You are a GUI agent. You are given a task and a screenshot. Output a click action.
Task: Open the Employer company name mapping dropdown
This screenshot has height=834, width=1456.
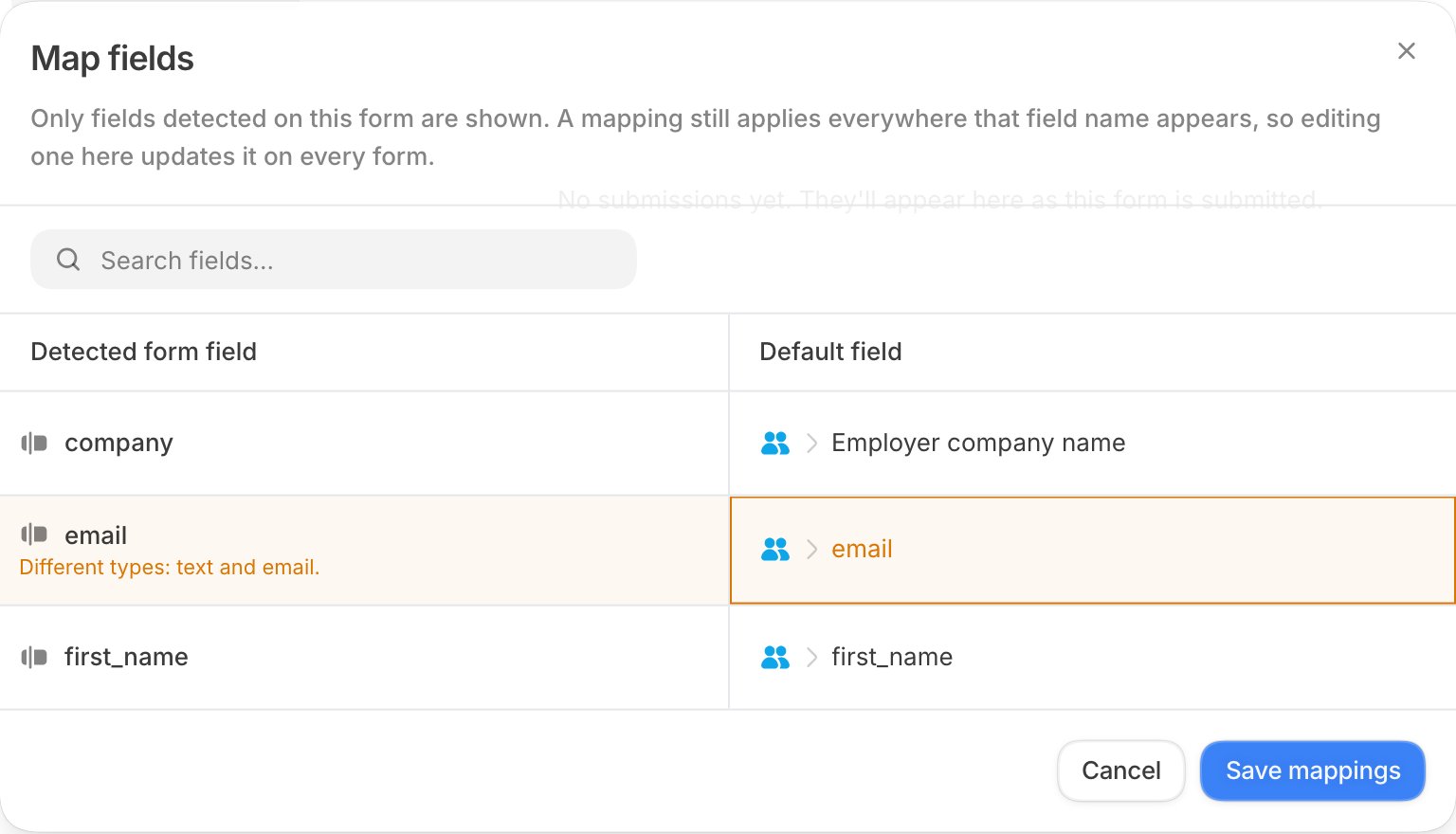tap(1093, 443)
